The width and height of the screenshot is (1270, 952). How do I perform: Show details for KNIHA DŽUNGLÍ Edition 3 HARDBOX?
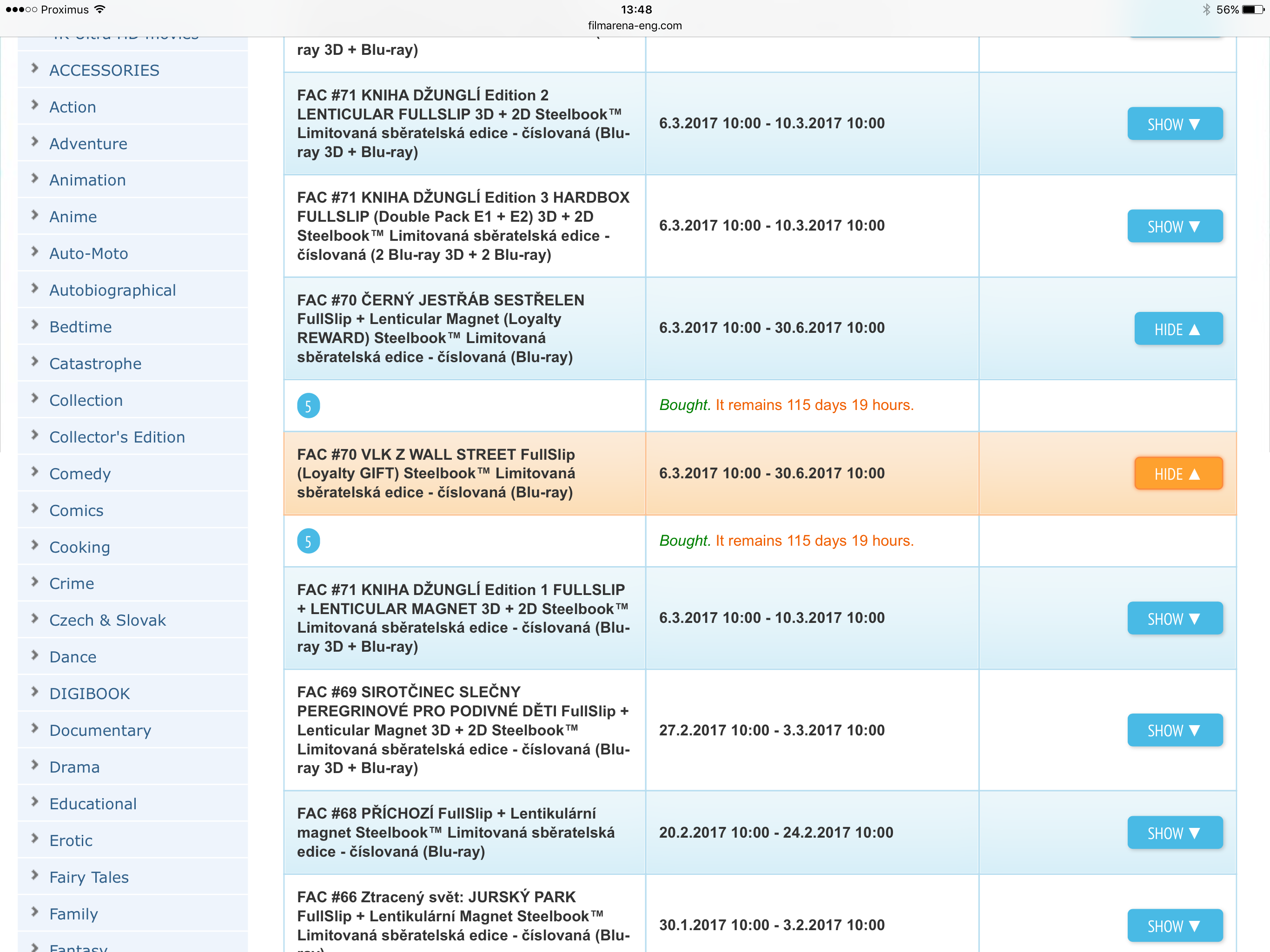[x=1175, y=225]
